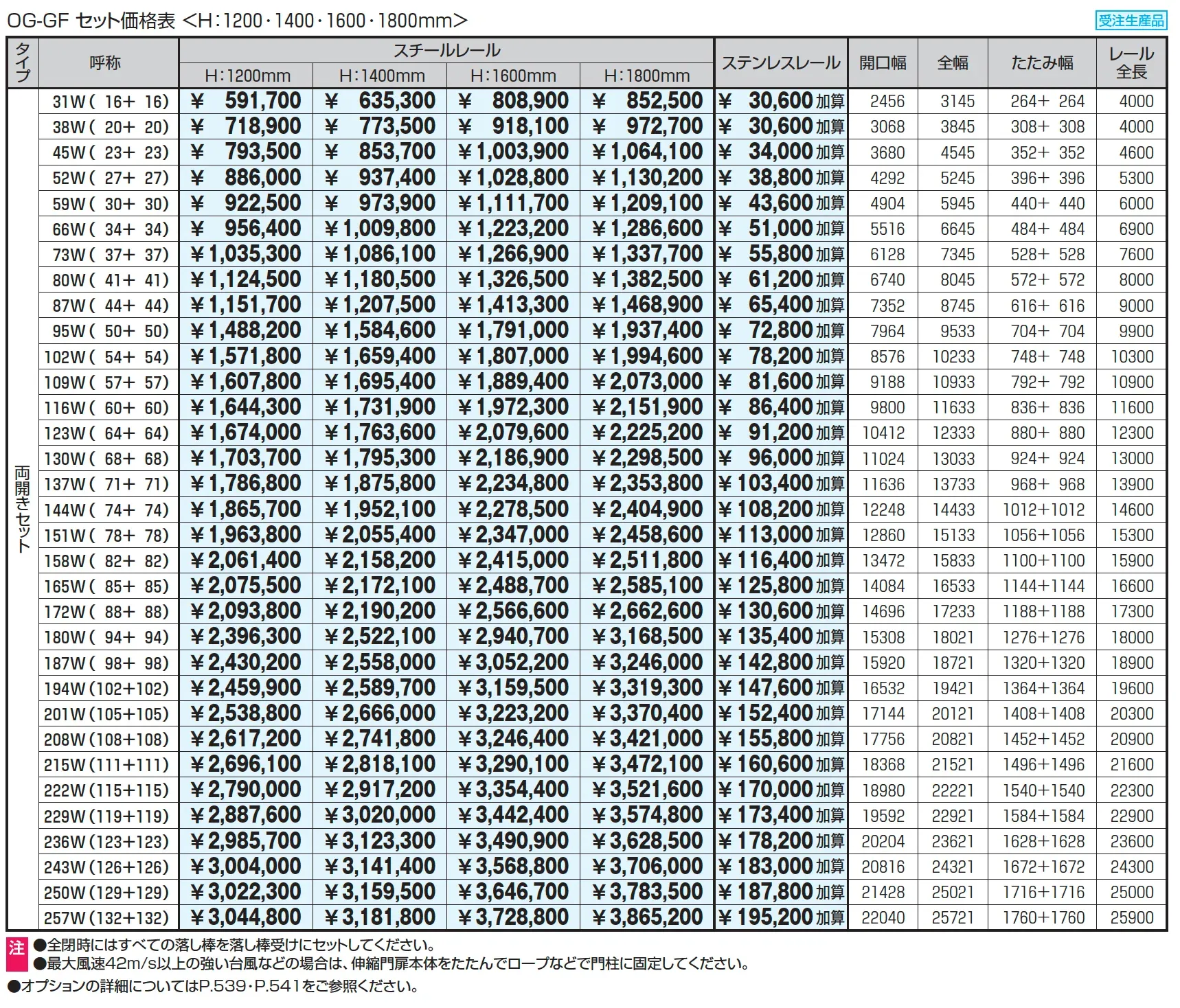Click price ¥1,003,900 in 45W row

coord(513,152)
